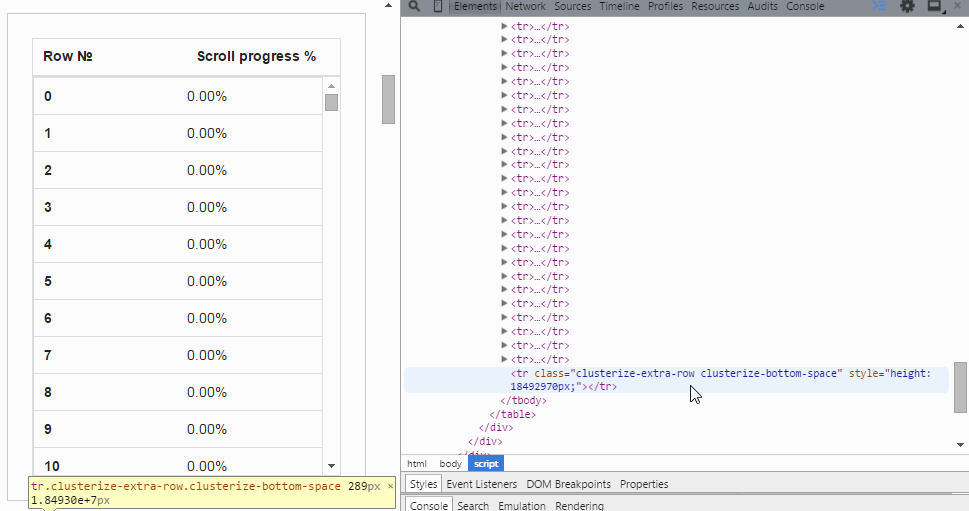Image resolution: width=969 pixels, height=511 pixels.
Task: Click the table's scrollbar thumb
Action: (x=331, y=103)
